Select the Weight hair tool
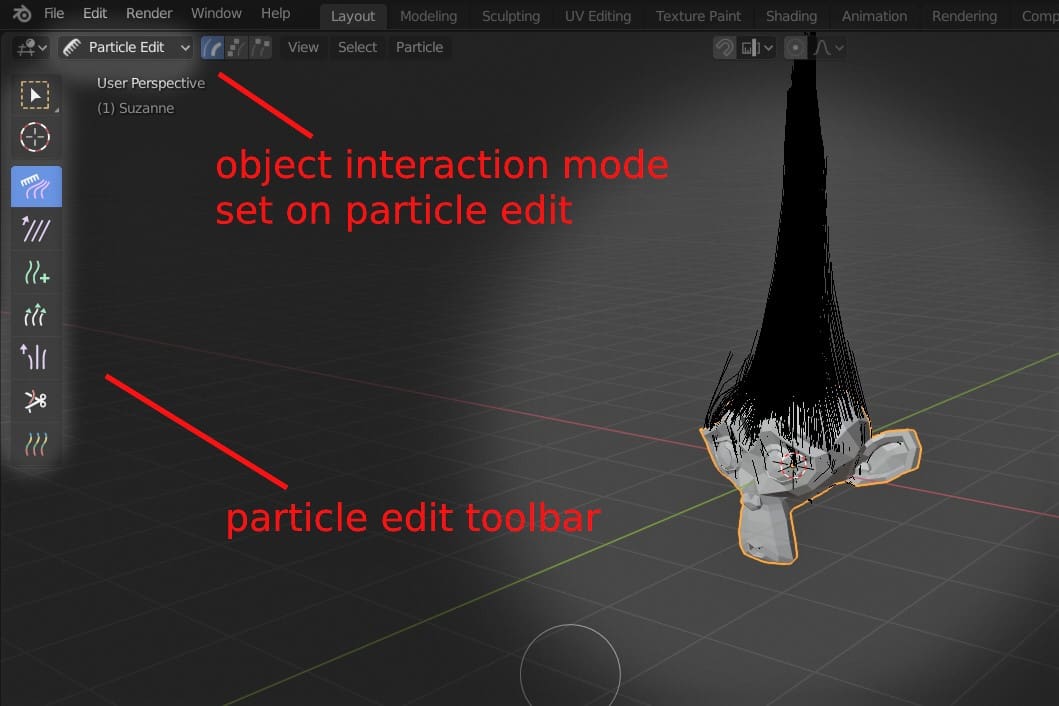This screenshot has height=706, width=1059. 36,445
